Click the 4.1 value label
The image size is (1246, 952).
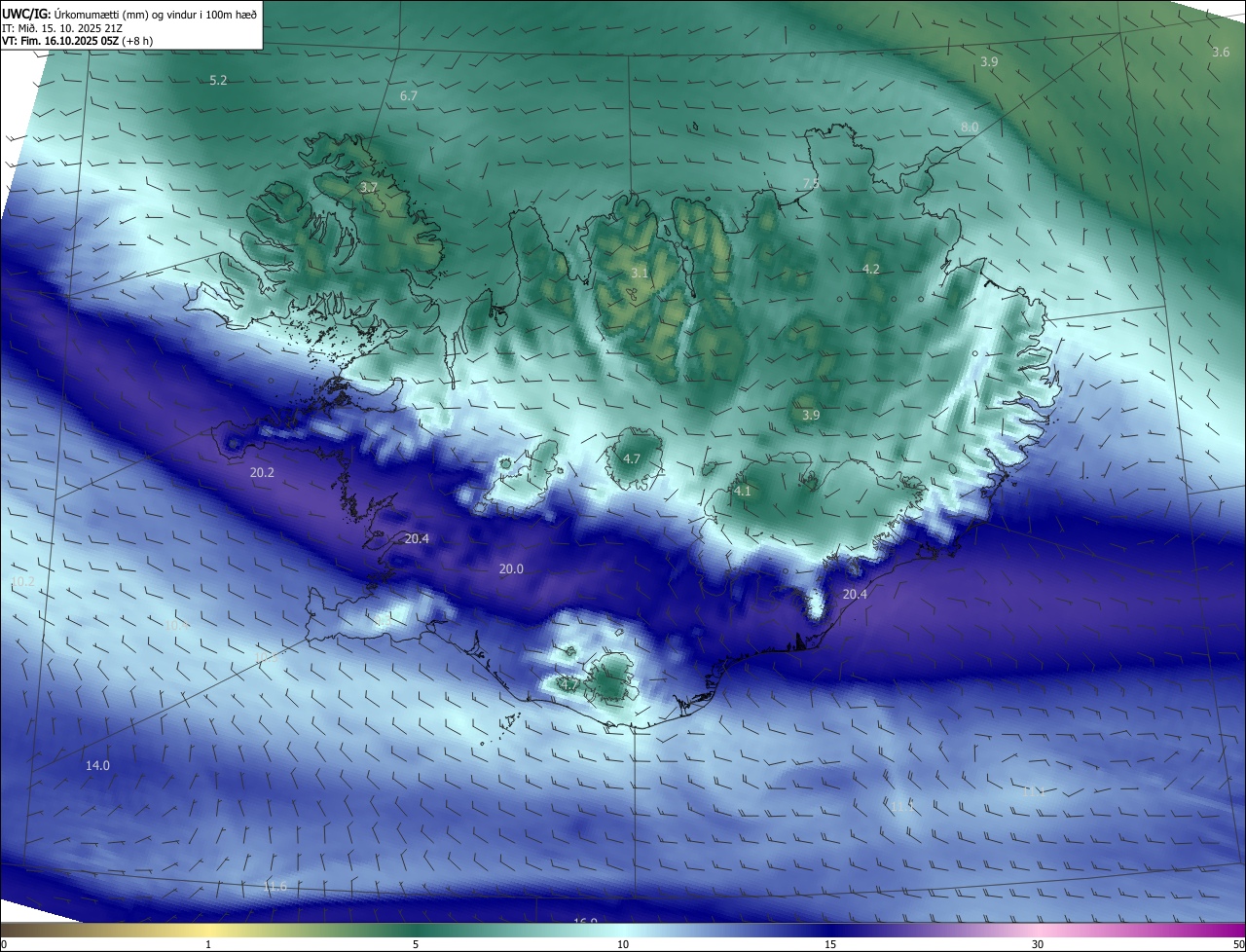(743, 492)
